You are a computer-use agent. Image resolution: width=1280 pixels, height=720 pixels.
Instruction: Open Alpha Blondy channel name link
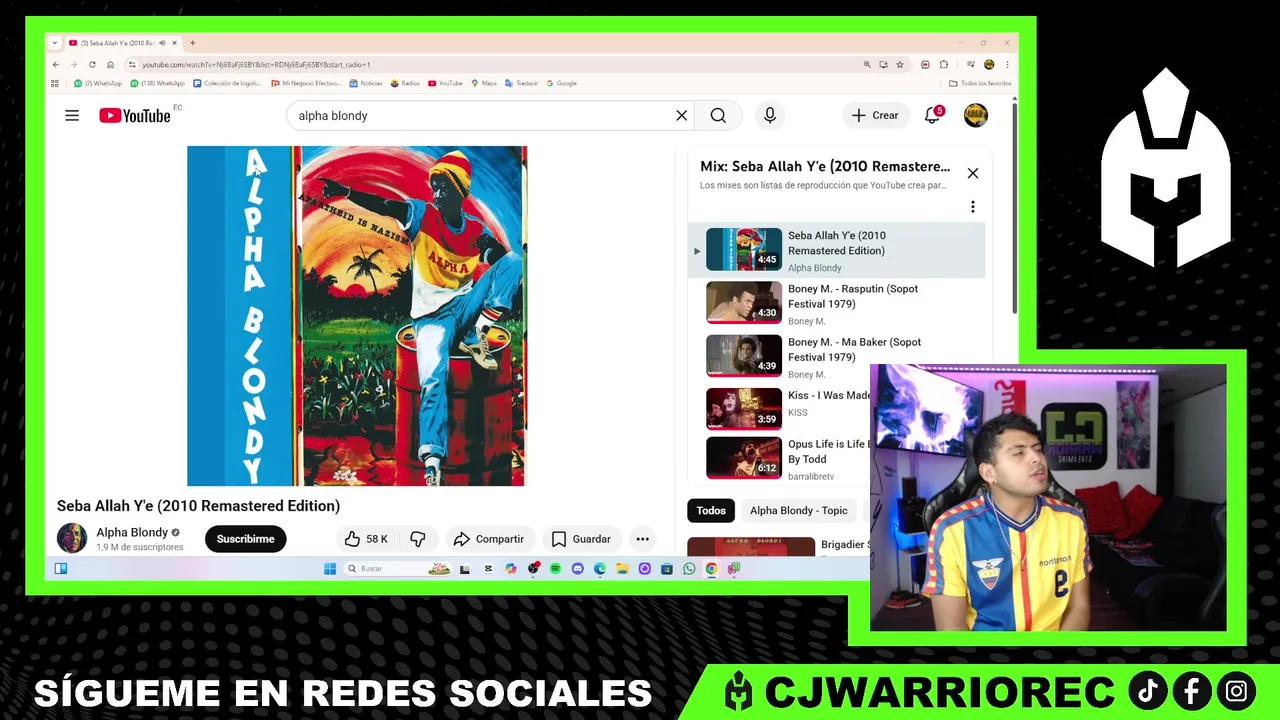point(132,533)
